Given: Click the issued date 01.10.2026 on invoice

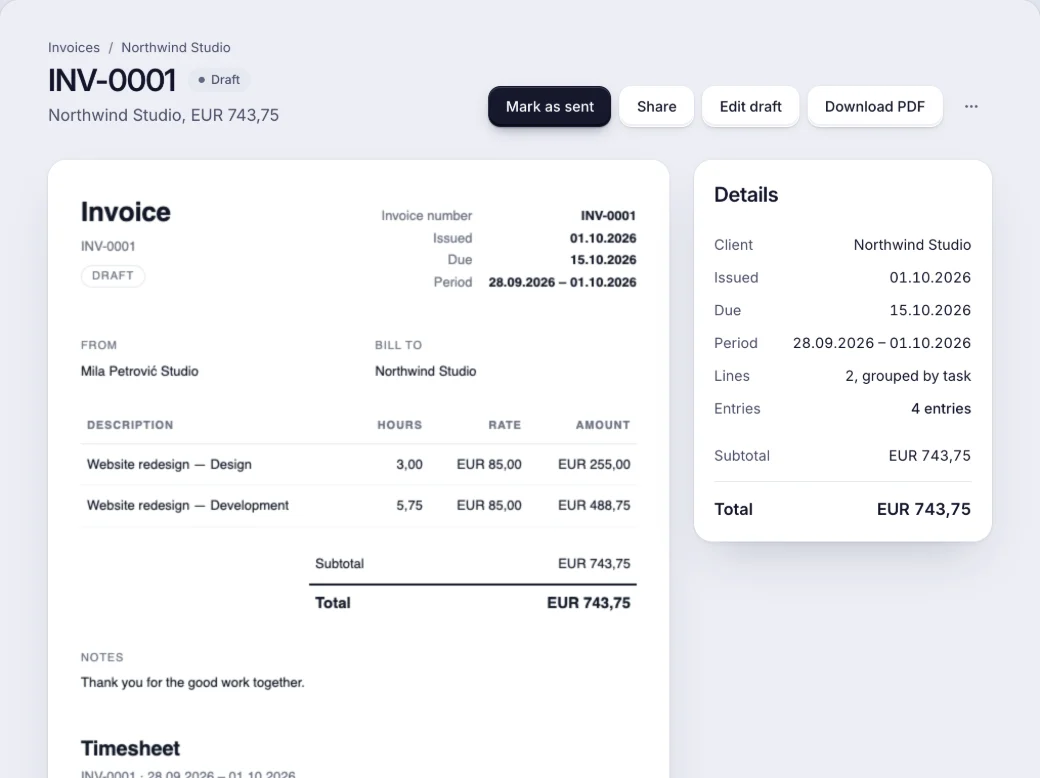Looking at the screenshot, I should click(x=603, y=237).
